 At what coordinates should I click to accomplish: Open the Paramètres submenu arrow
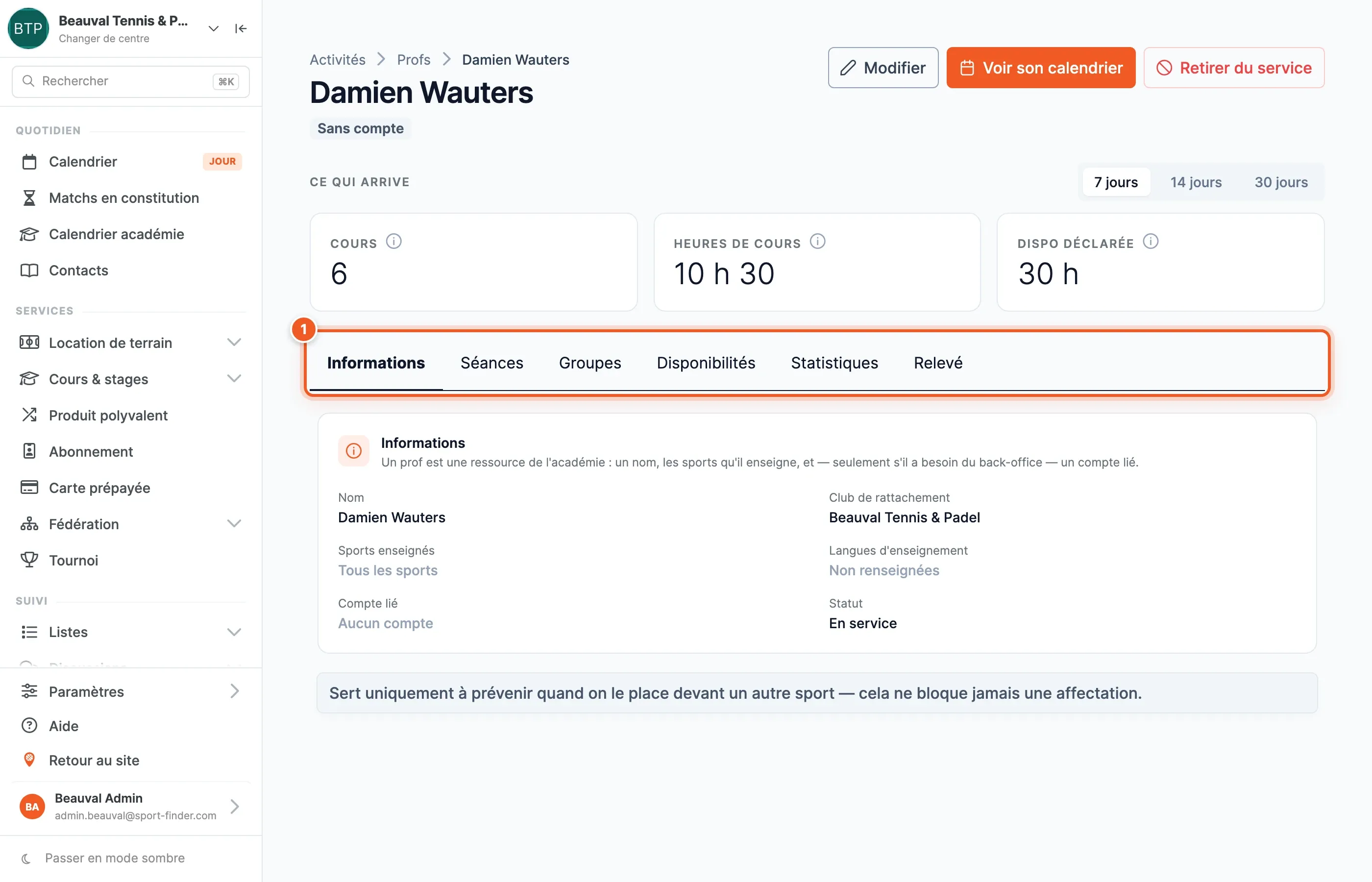(234, 691)
